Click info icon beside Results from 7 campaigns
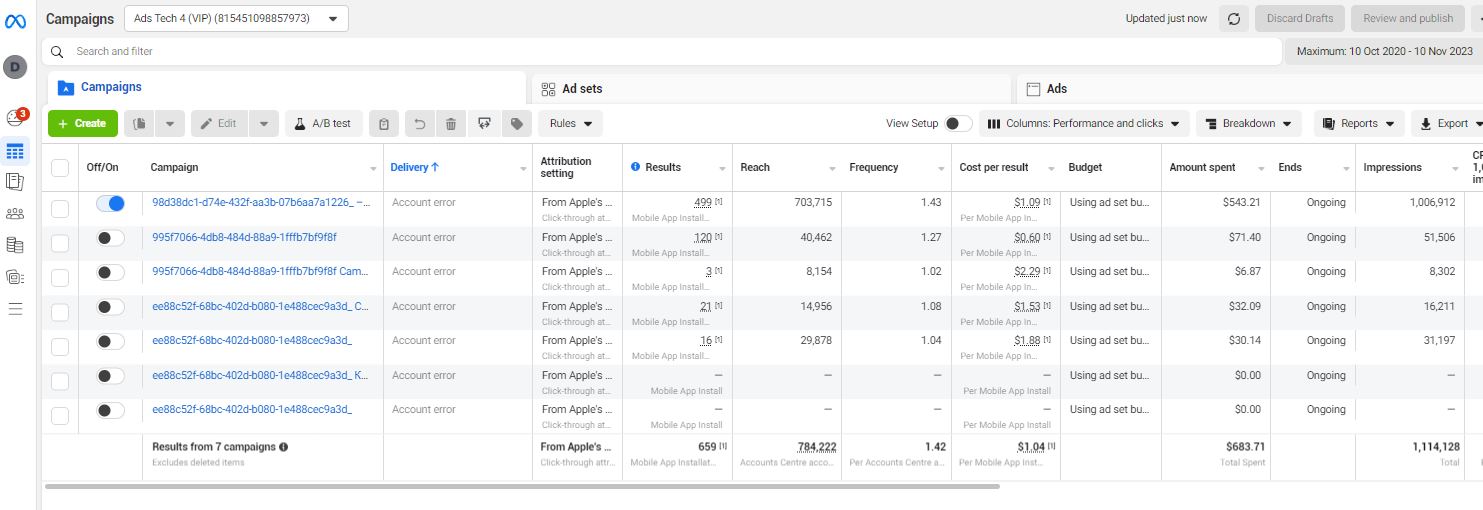This screenshot has height=510, width=1483. 284,447
